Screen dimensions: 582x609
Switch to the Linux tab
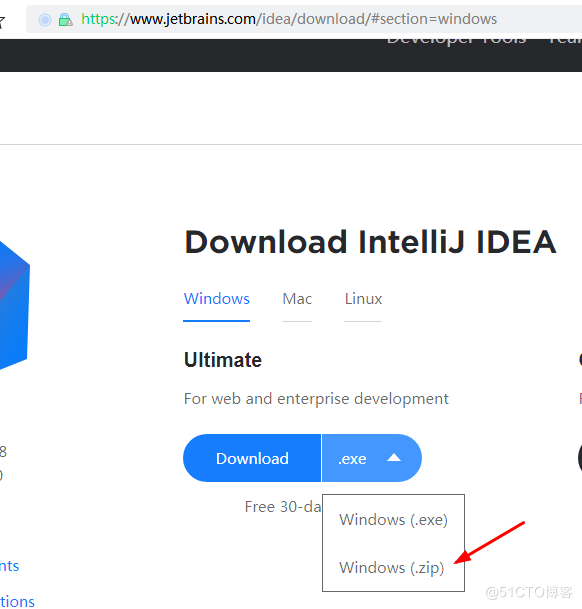tap(363, 299)
